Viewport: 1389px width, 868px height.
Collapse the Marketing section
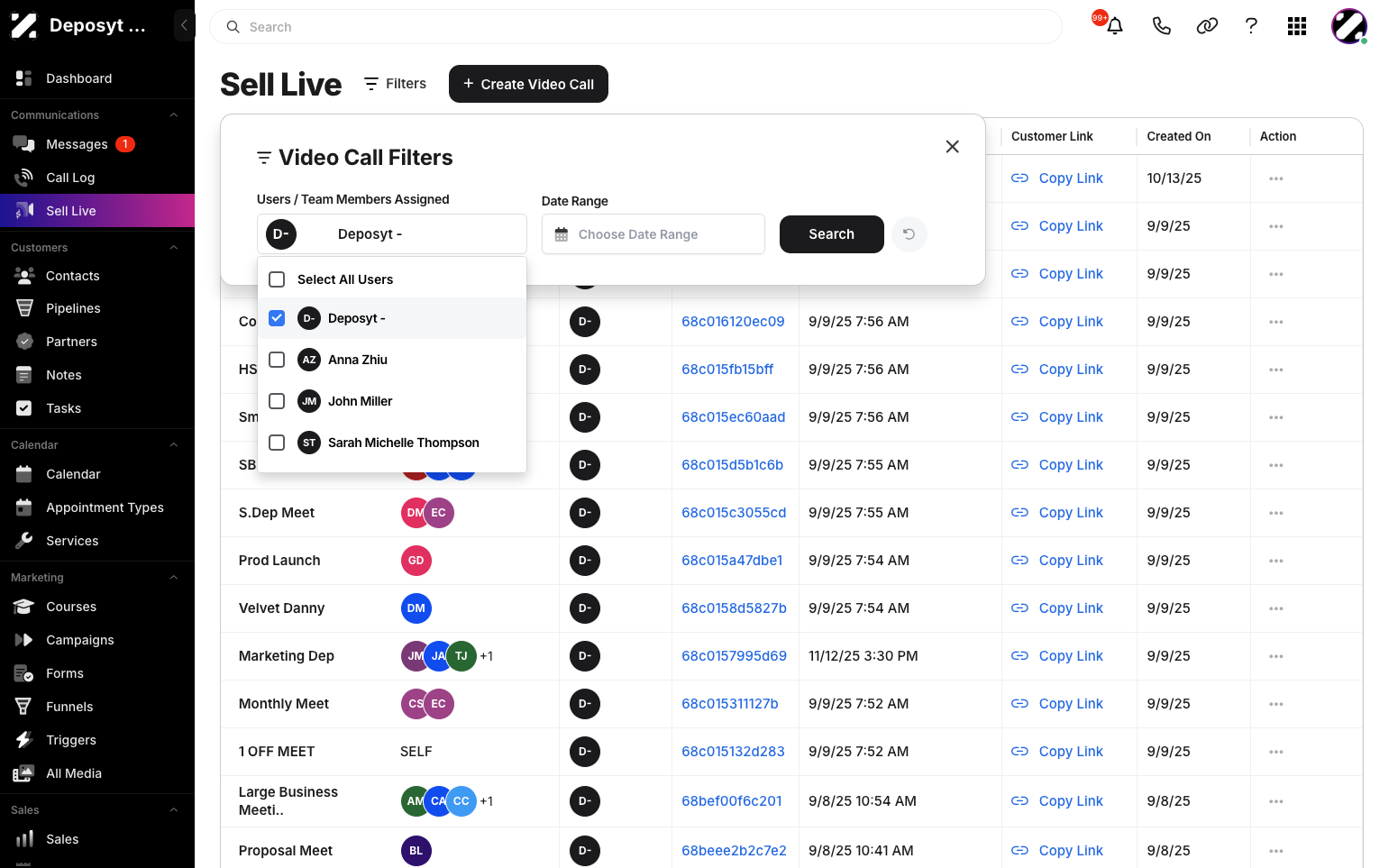(x=174, y=578)
